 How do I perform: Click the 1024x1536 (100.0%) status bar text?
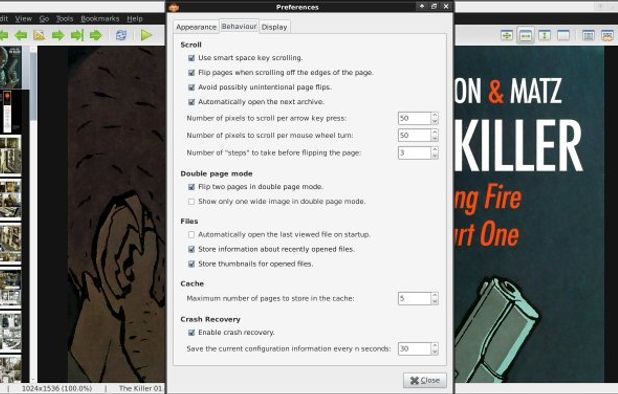(57, 388)
